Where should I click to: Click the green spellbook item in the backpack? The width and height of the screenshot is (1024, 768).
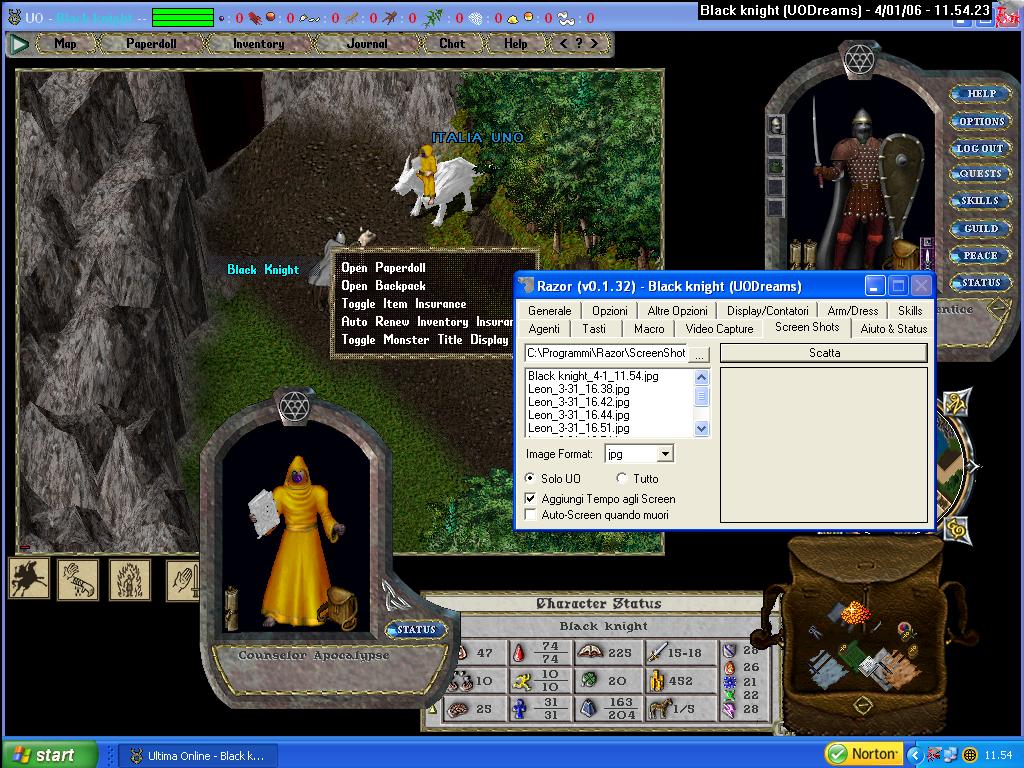point(850,656)
